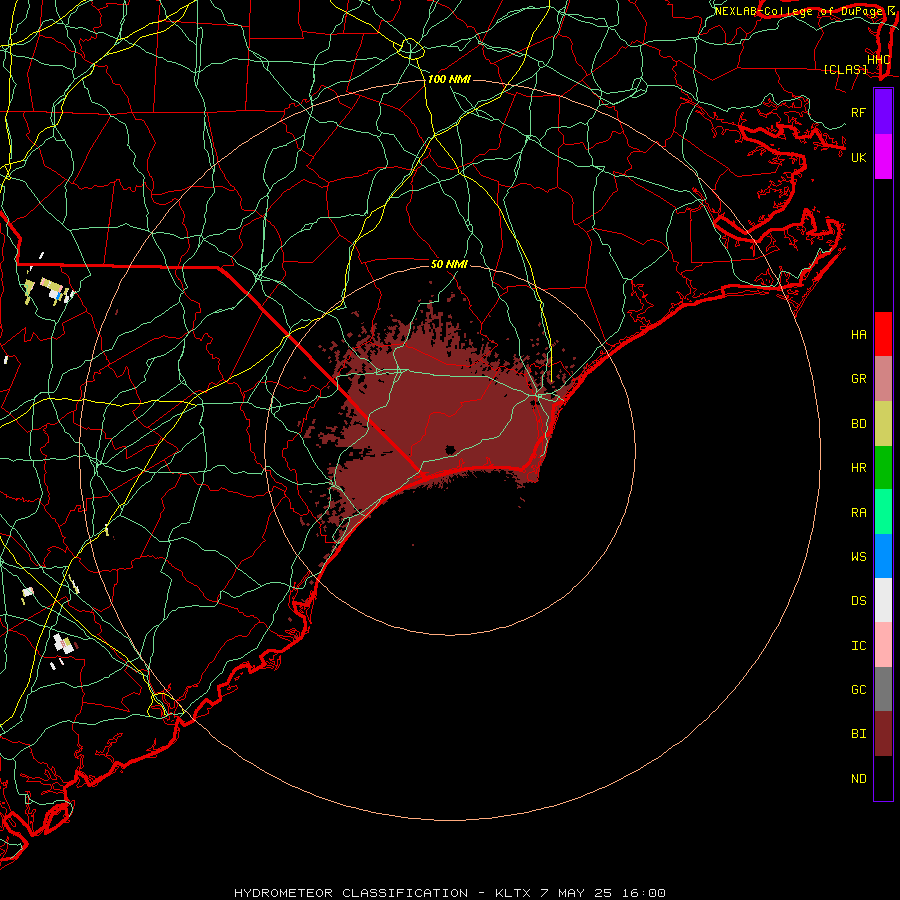Click the HA red legend swatch
This screenshot has width=900, height=900.
coord(883,334)
